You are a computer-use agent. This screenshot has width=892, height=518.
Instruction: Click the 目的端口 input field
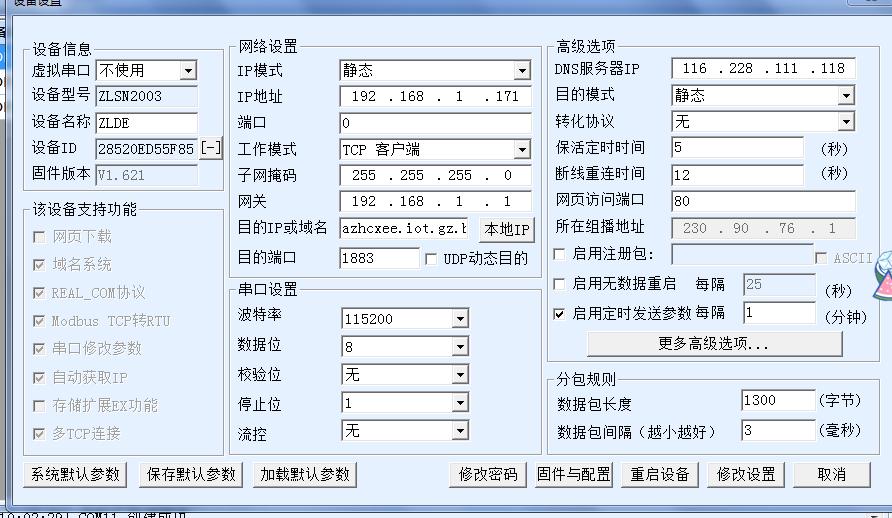pos(379,258)
